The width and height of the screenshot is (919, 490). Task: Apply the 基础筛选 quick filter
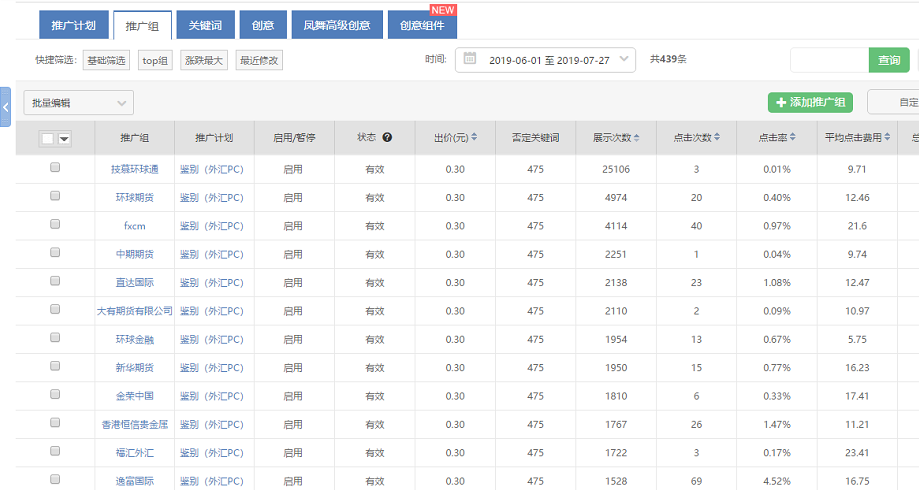click(106, 60)
